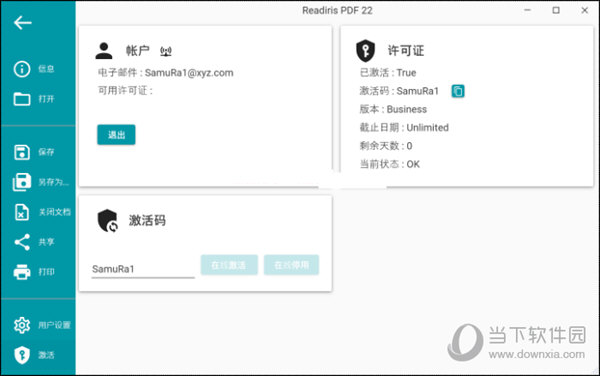Go back using the arrow icon
The width and height of the screenshot is (600, 376).
pyautogui.click(x=23, y=23)
